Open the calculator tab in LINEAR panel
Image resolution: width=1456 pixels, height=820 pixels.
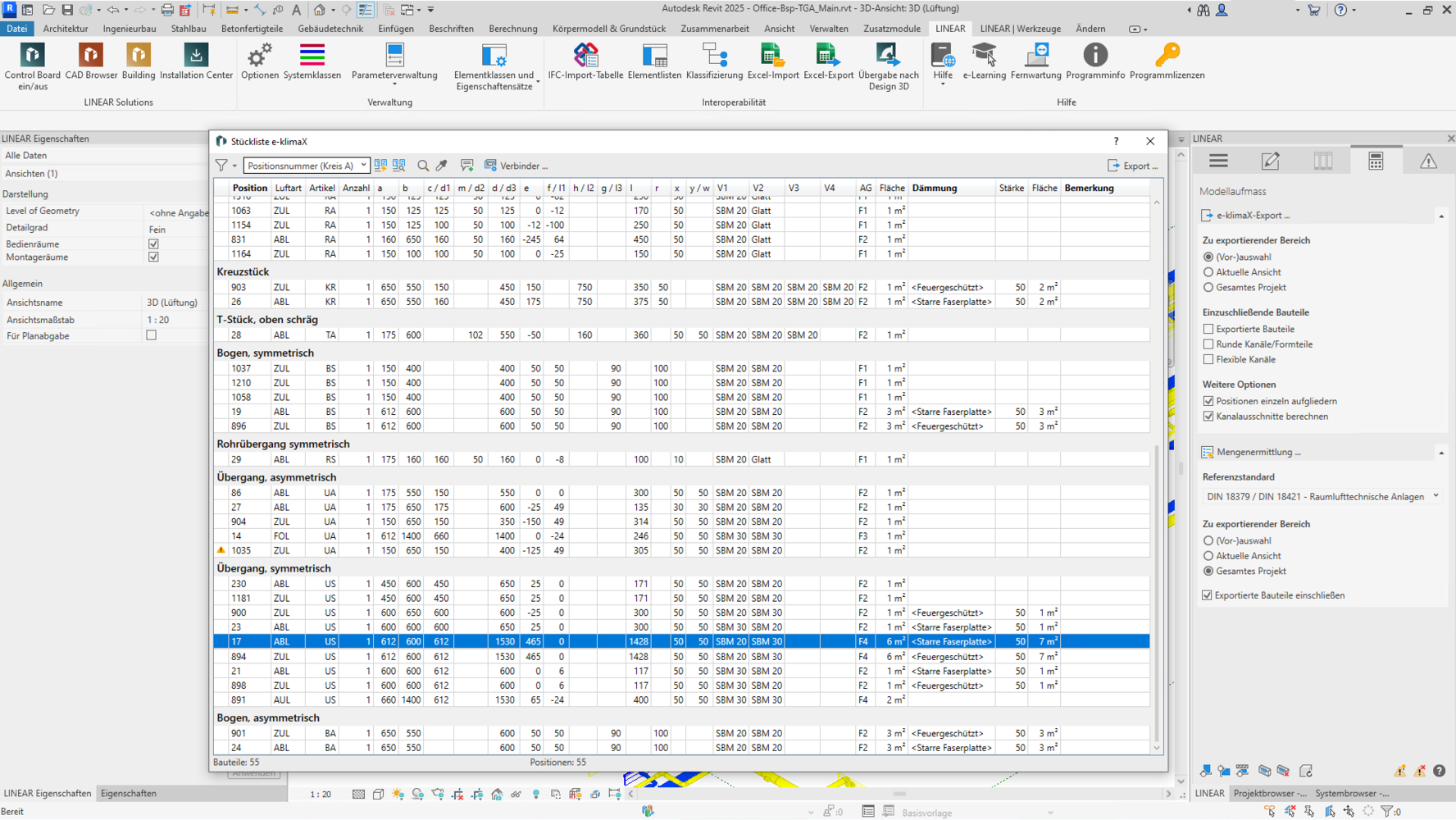click(x=1376, y=162)
